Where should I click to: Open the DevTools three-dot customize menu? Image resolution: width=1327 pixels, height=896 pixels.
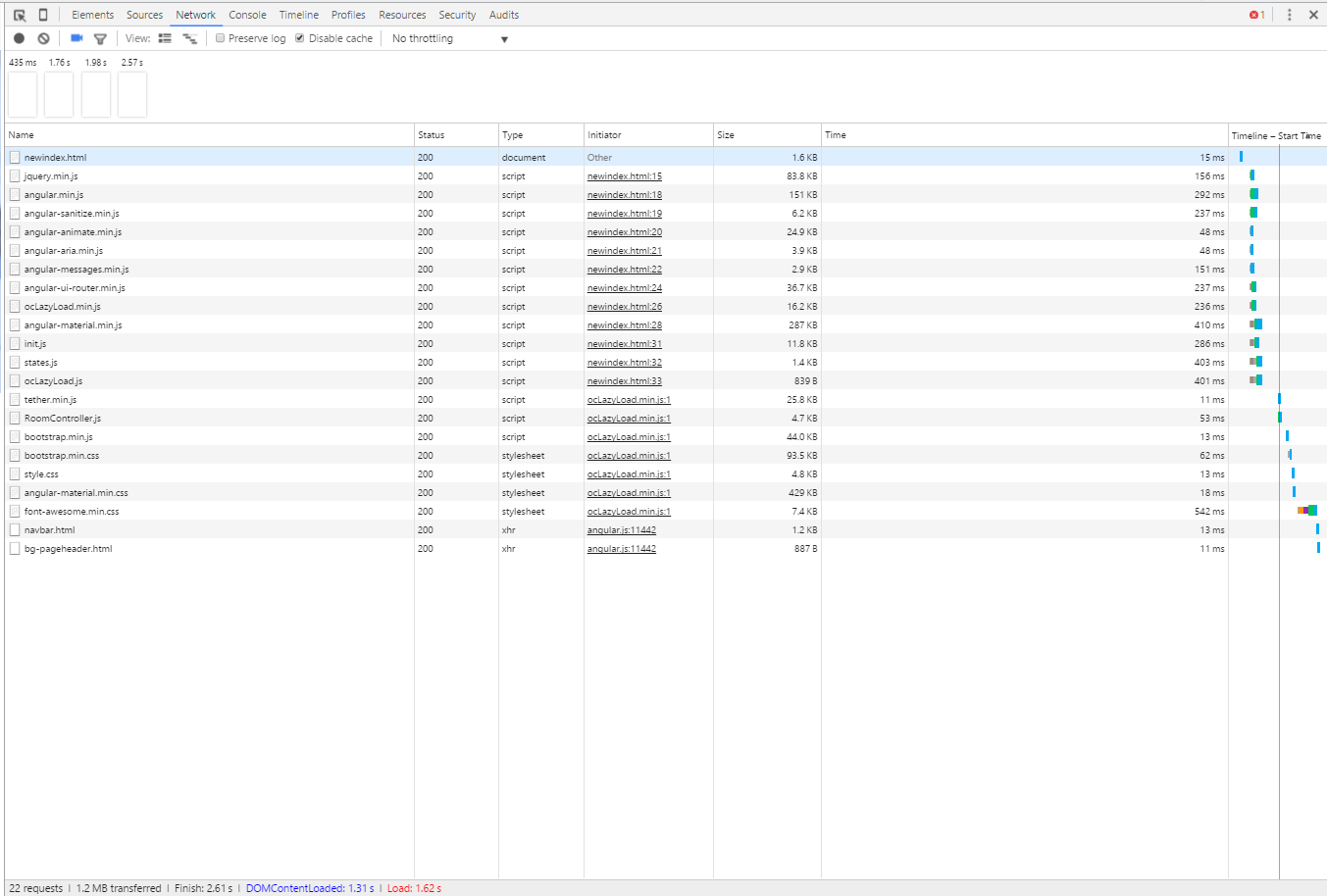[1289, 15]
